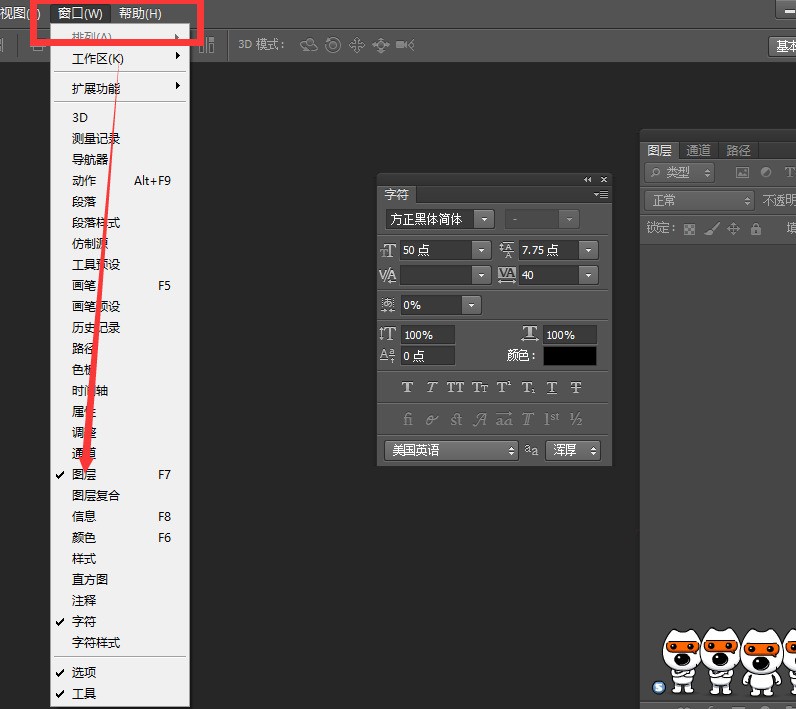Apply Underline style in Character panel
796x709 pixels.
pyautogui.click(x=552, y=388)
